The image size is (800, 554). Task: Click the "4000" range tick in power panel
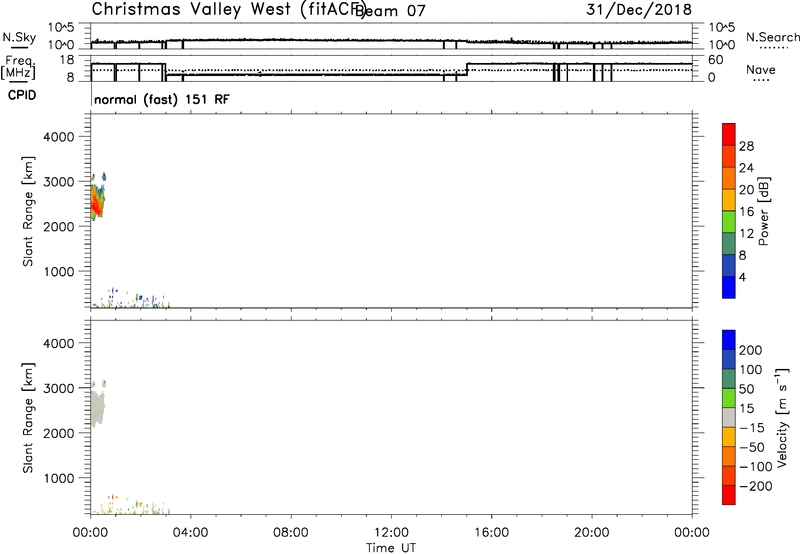pos(58,137)
